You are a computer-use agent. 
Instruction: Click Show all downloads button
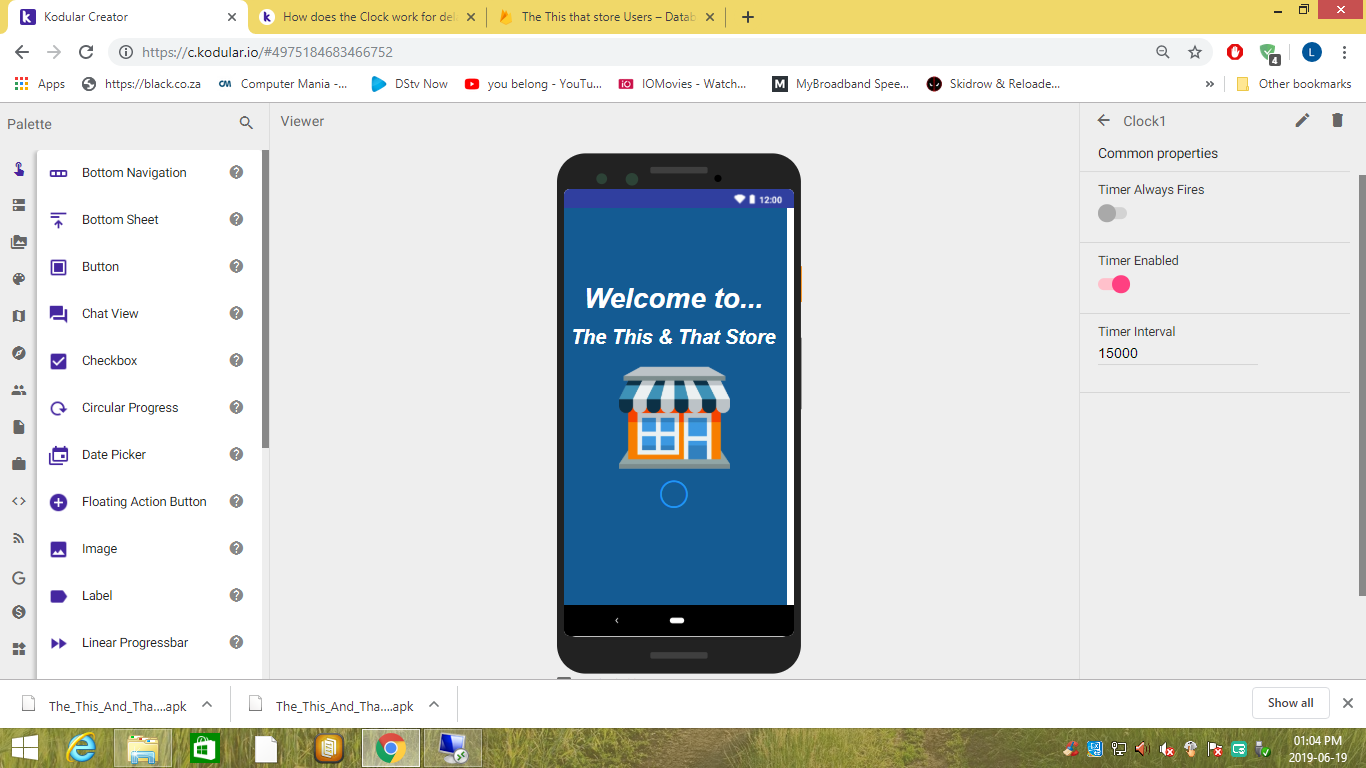point(1290,703)
